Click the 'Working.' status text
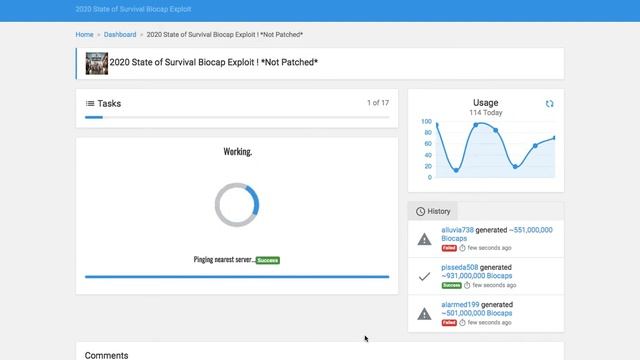 tap(238, 152)
